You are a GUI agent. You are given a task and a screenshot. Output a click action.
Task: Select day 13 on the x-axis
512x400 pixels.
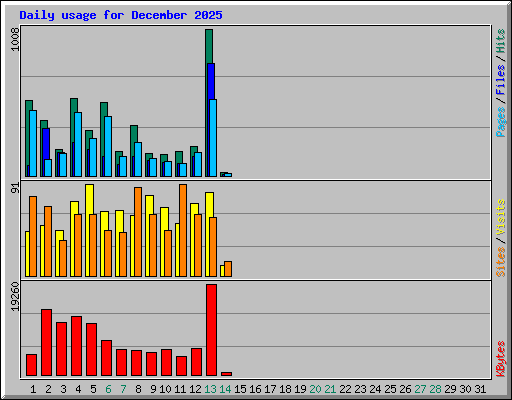(210, 389)
